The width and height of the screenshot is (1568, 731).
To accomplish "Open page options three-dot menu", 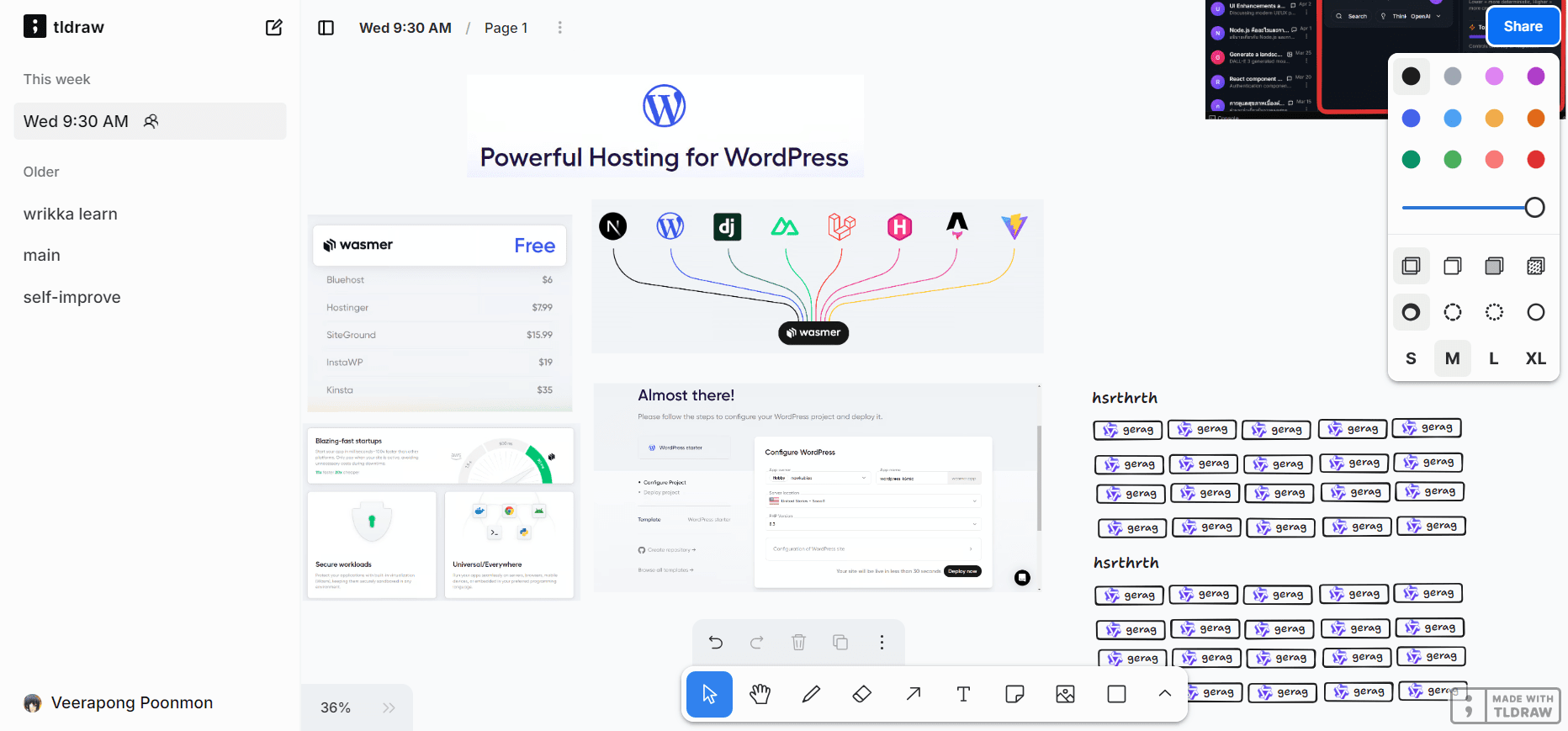I will click(x=559, y=28).
